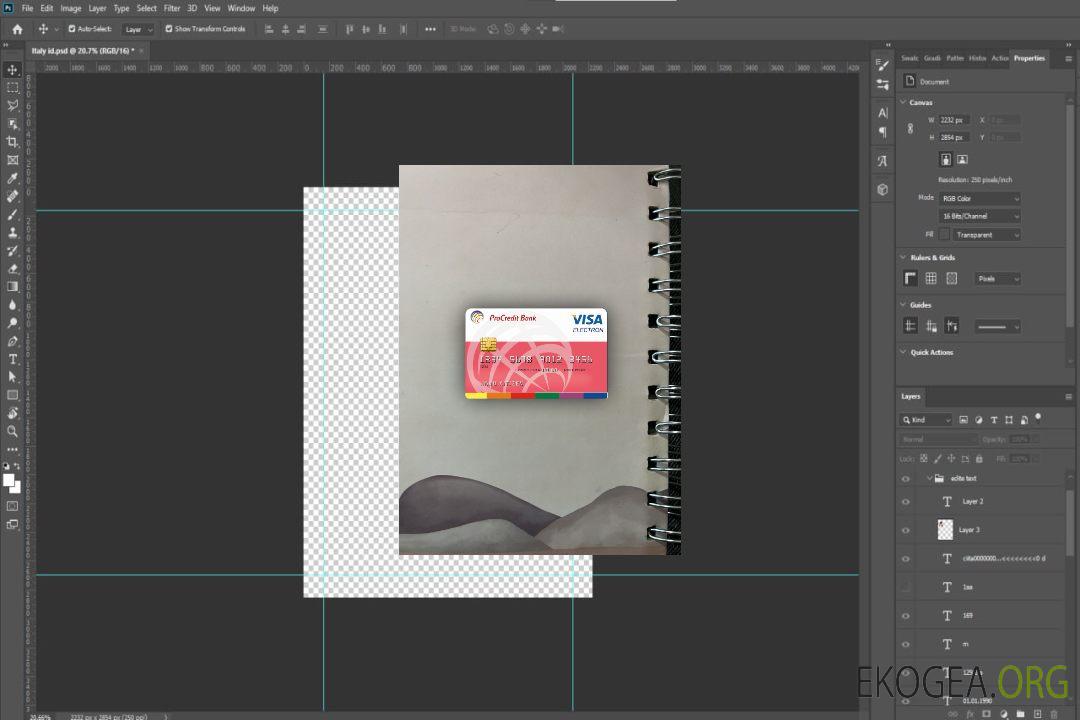The image size is (1080, 720).
Task: Click the landscape canvas orientation icon
Action: point(962,159)
